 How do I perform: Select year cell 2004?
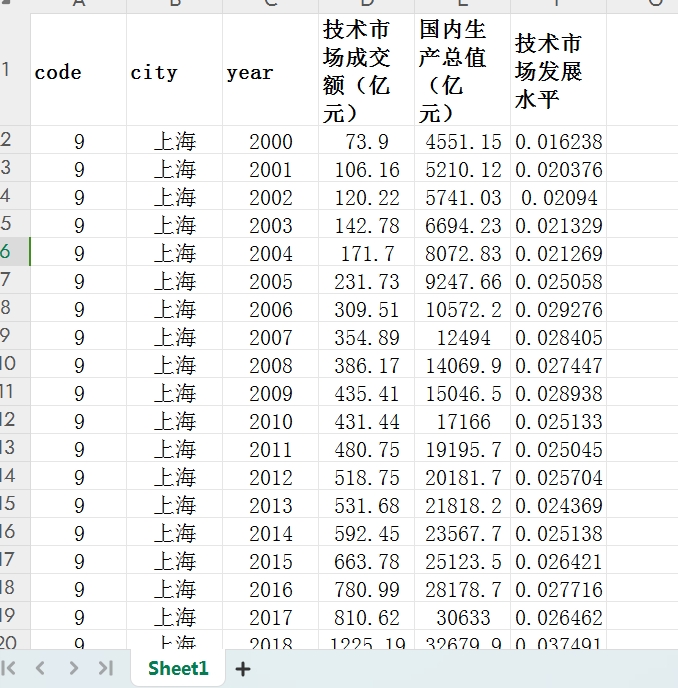point(270,253)
